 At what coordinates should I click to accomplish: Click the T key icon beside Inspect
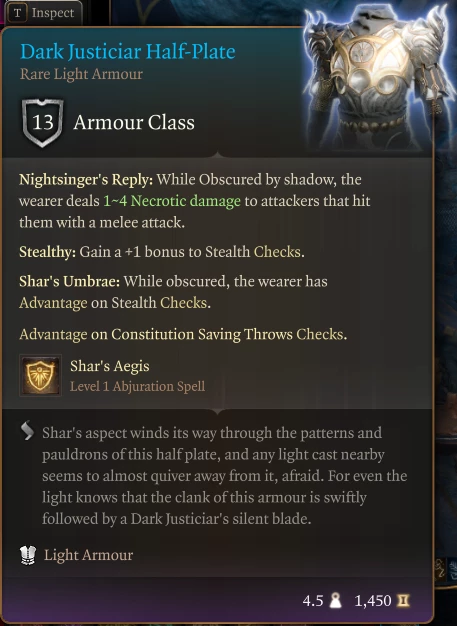tap(18, 13)
